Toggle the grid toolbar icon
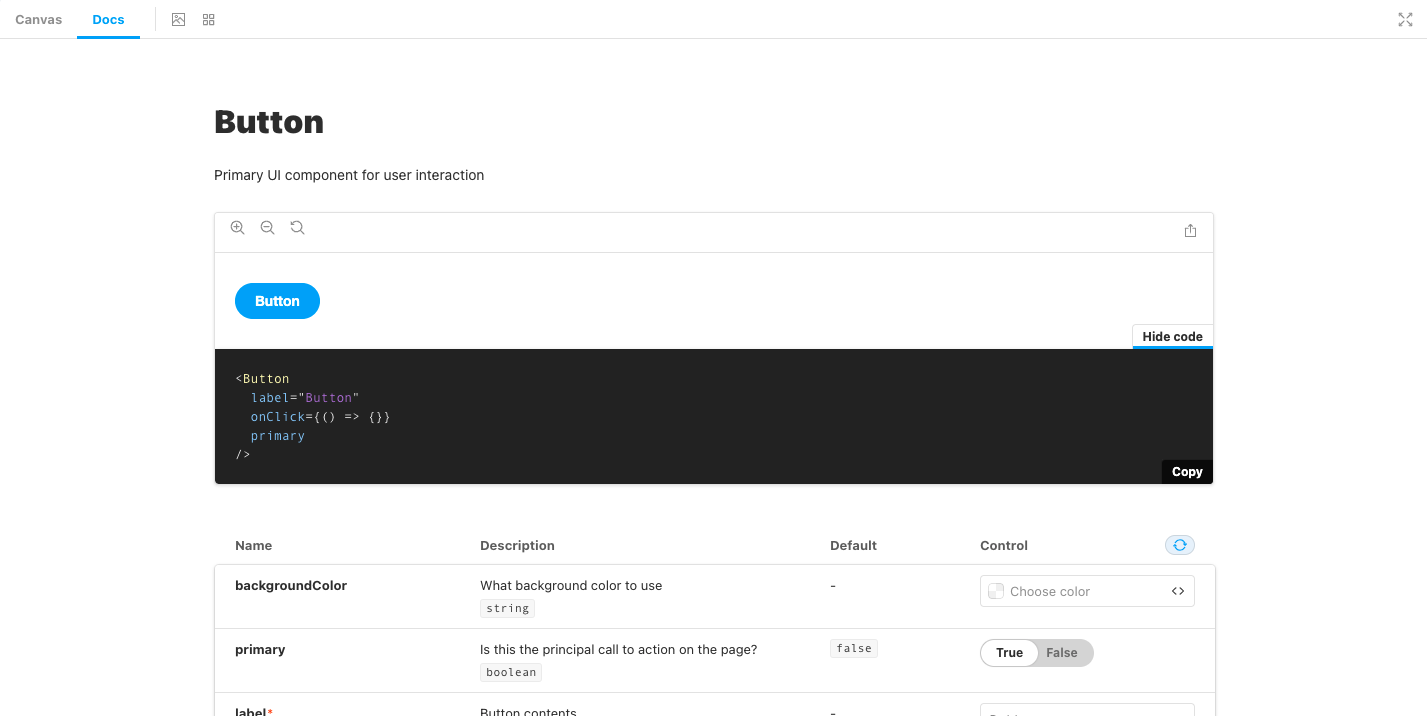Viewport: 1427px width, 716px height. [x=208, y=19]
